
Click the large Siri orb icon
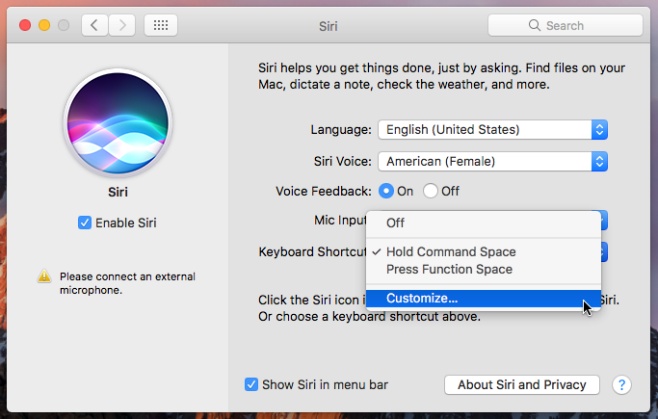(x=118, y=123)
